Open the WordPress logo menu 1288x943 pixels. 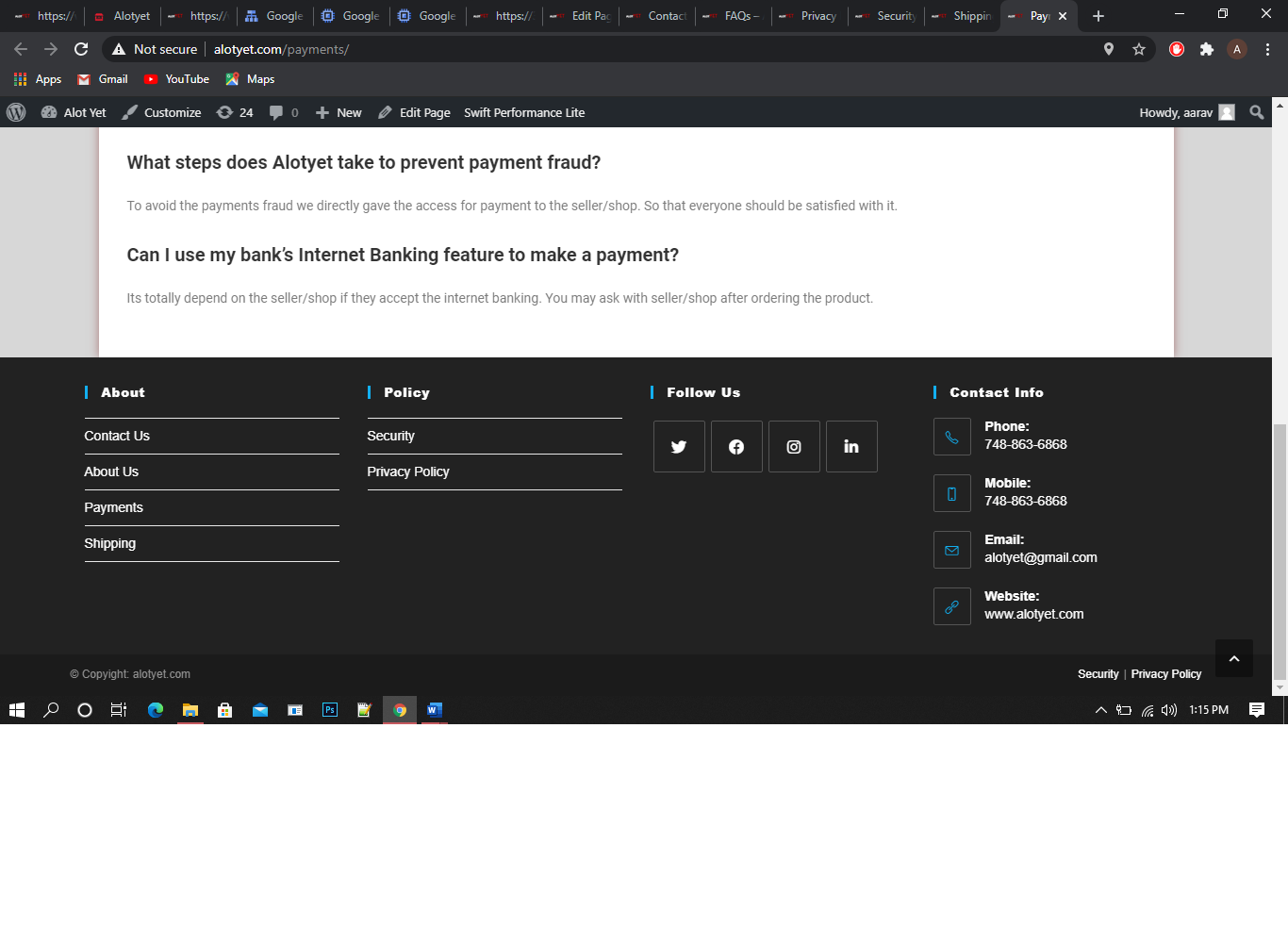(x=16, y=112)
